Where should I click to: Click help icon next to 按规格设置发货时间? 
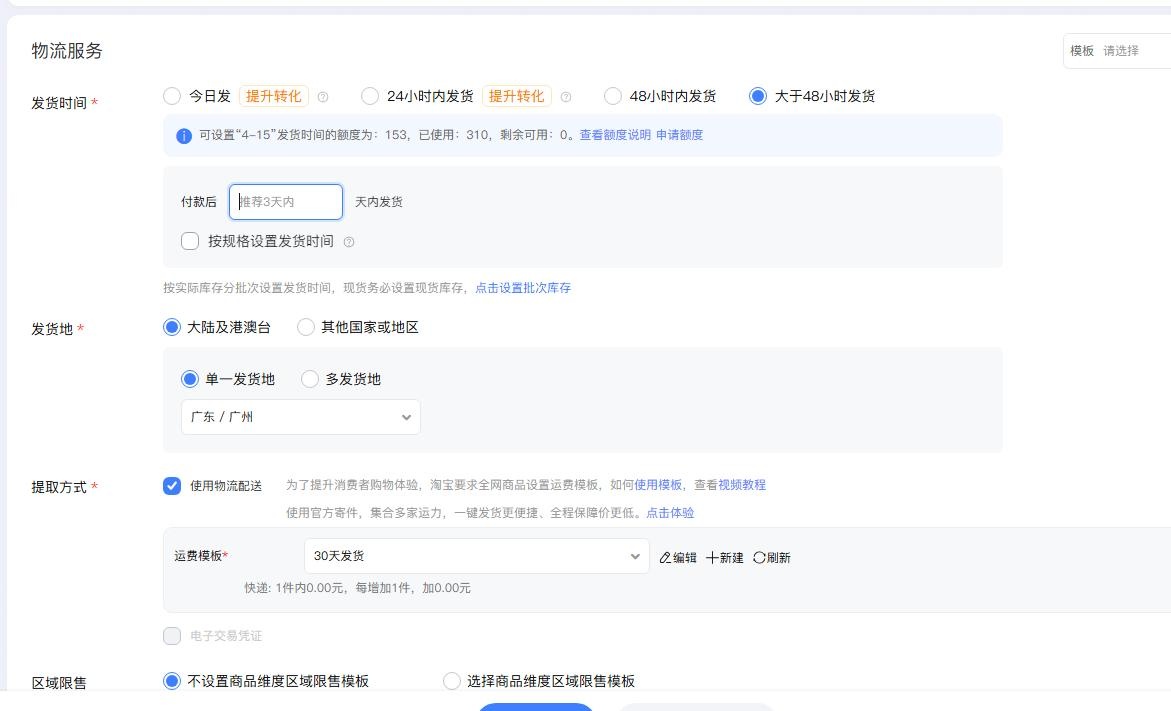coord(348,242)
